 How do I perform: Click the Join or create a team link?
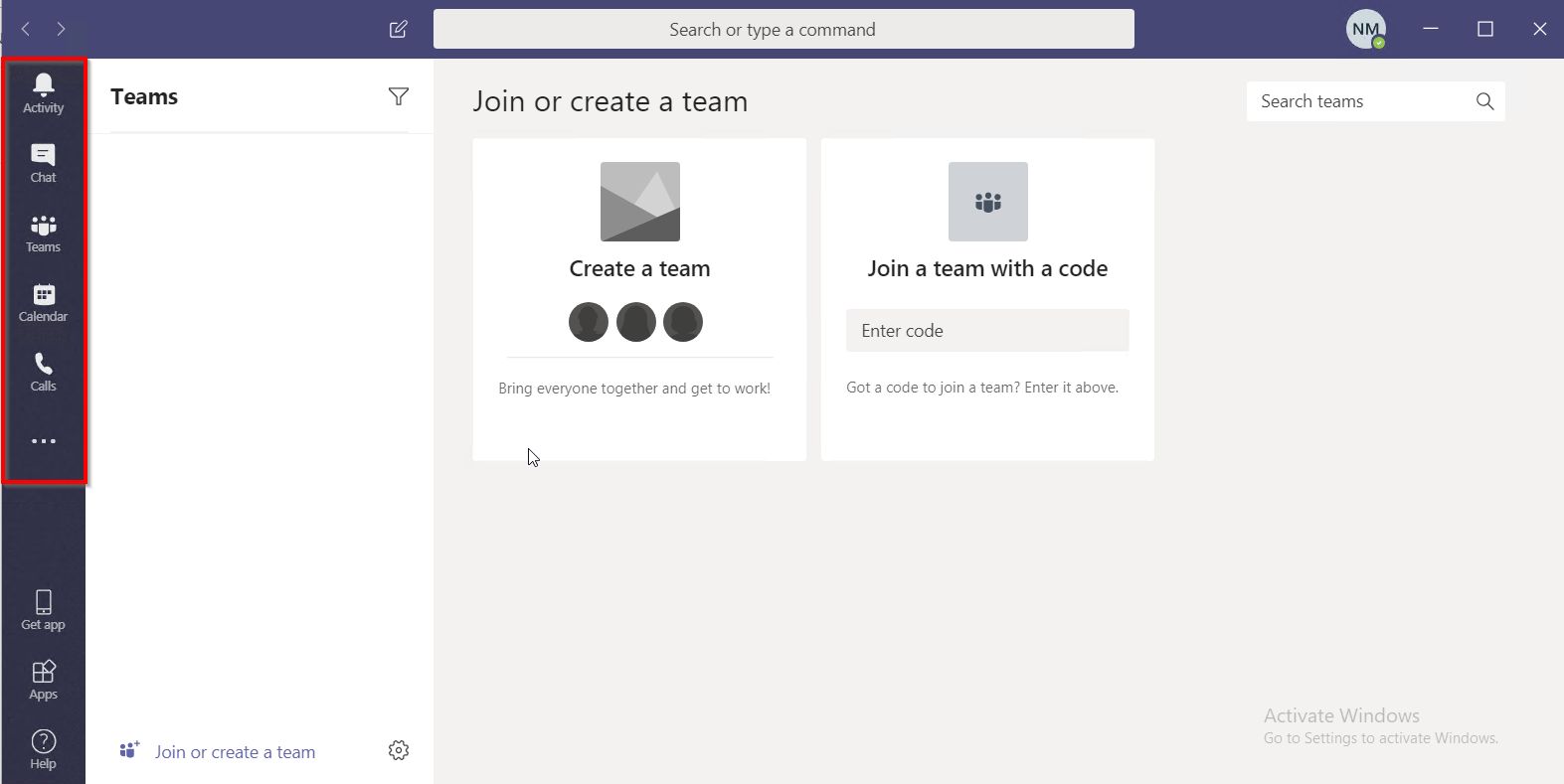235,752
